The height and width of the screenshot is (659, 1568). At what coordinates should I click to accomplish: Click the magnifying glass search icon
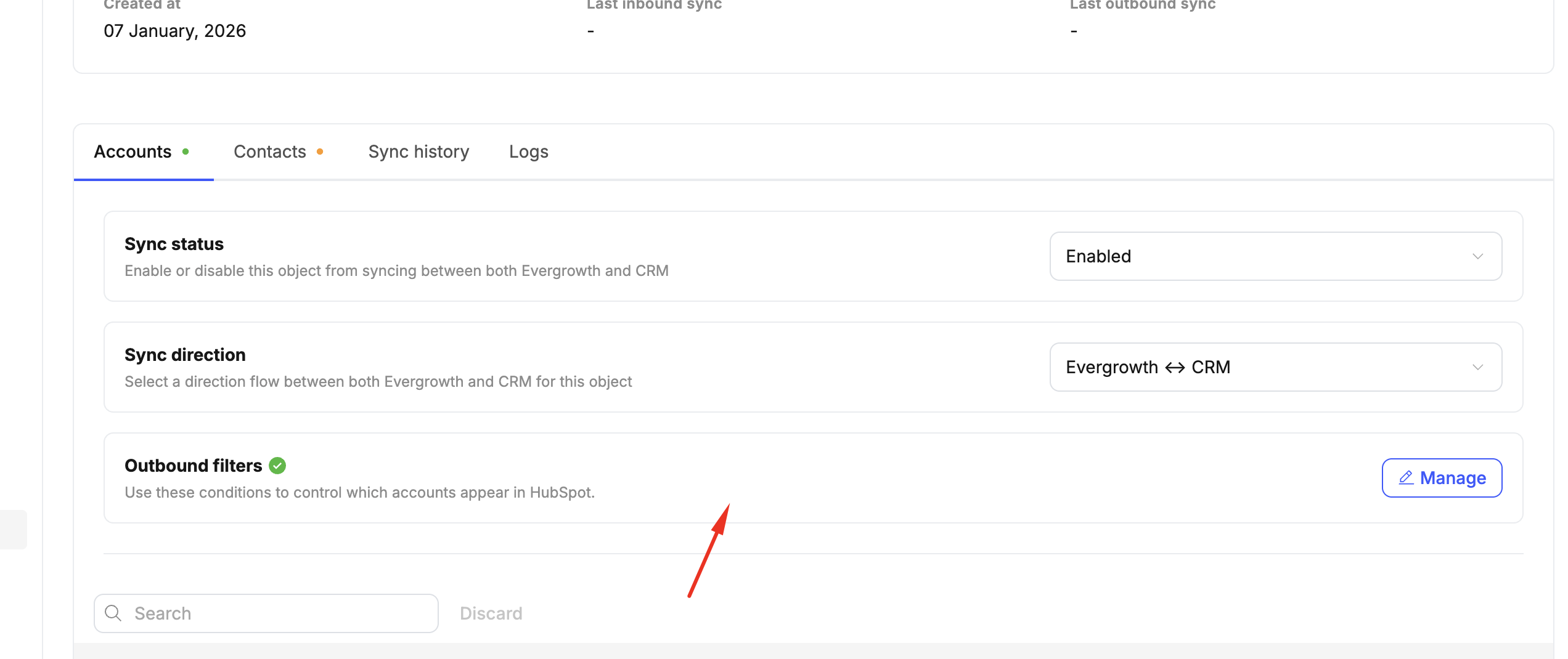point(113,613)
